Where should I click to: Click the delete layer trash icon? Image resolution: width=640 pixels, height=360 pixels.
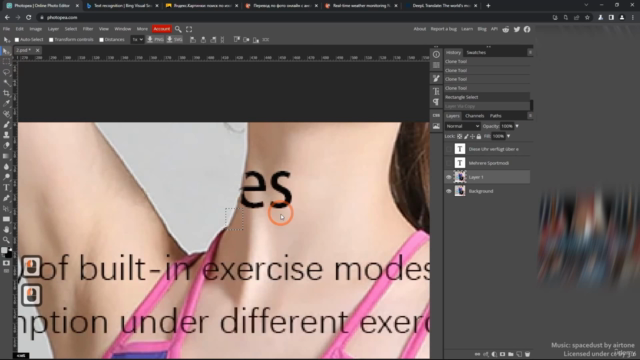[527, 354]
